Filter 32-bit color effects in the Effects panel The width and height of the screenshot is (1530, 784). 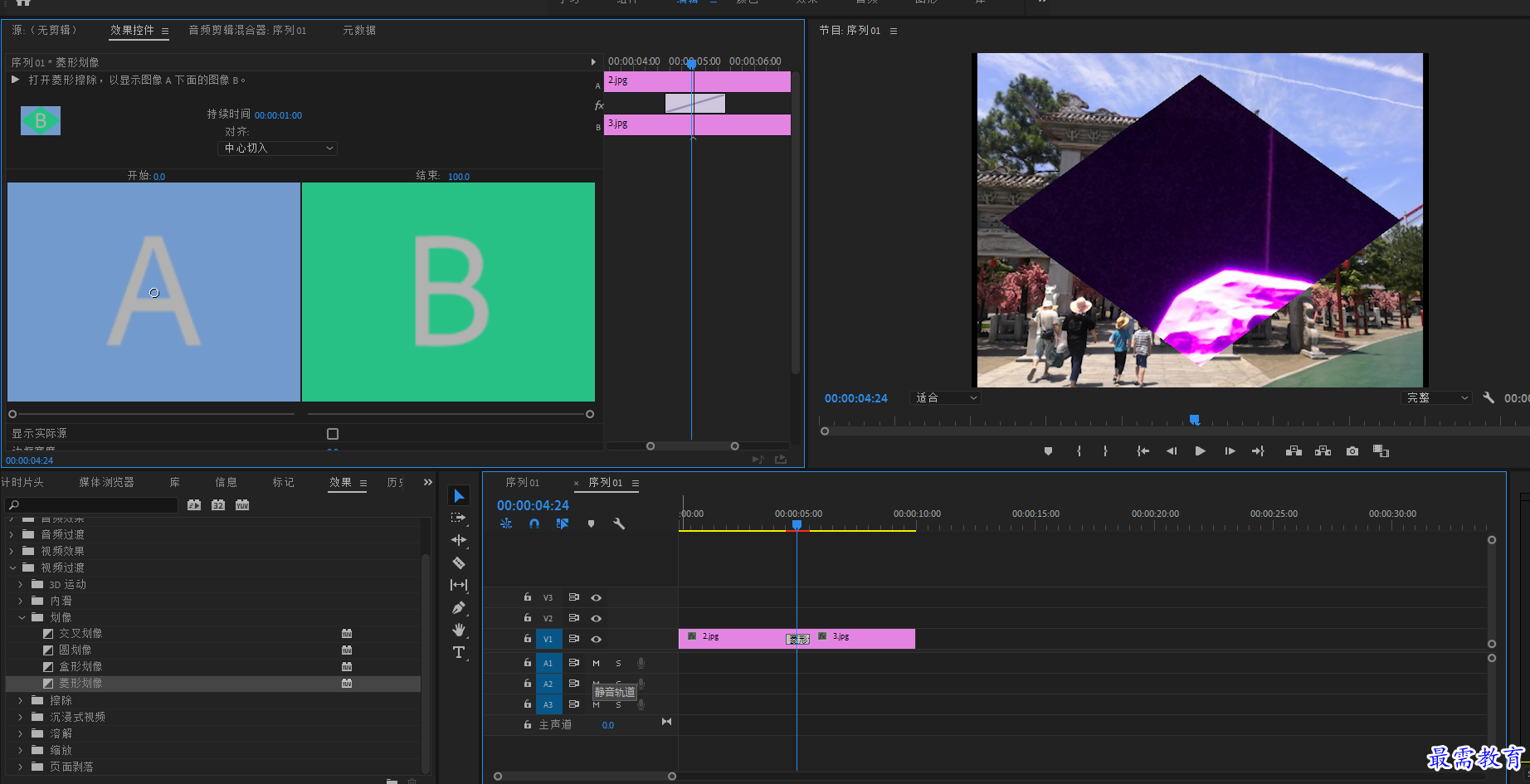click(218, 505)
